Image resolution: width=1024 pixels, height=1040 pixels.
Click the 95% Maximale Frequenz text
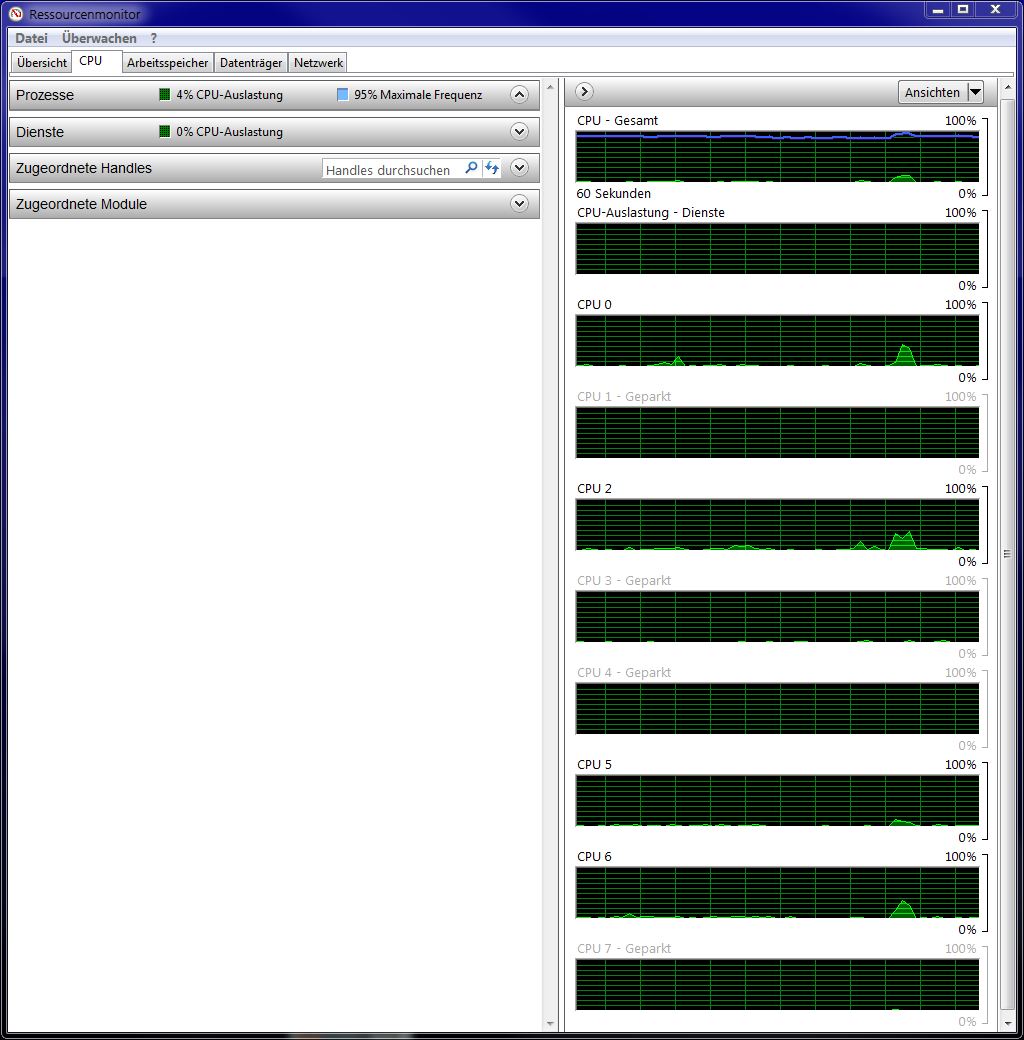pos(418,95)
